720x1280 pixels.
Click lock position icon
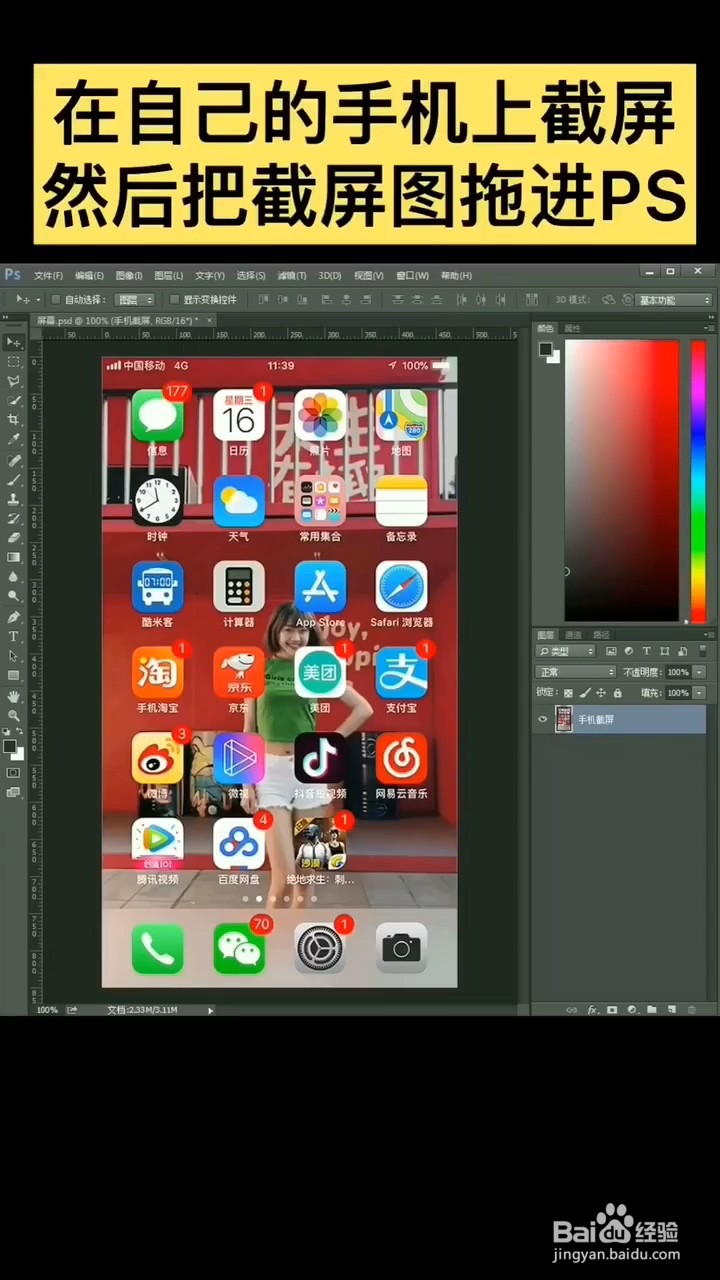tap(601, 692)
